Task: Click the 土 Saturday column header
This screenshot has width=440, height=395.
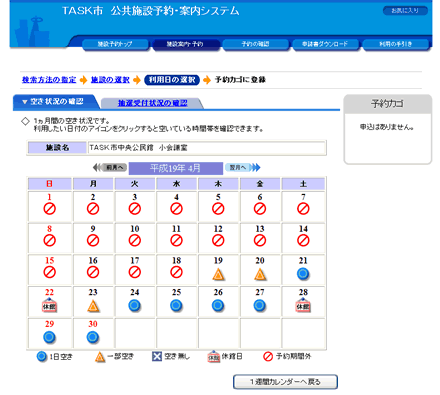Action: (303, 184)
